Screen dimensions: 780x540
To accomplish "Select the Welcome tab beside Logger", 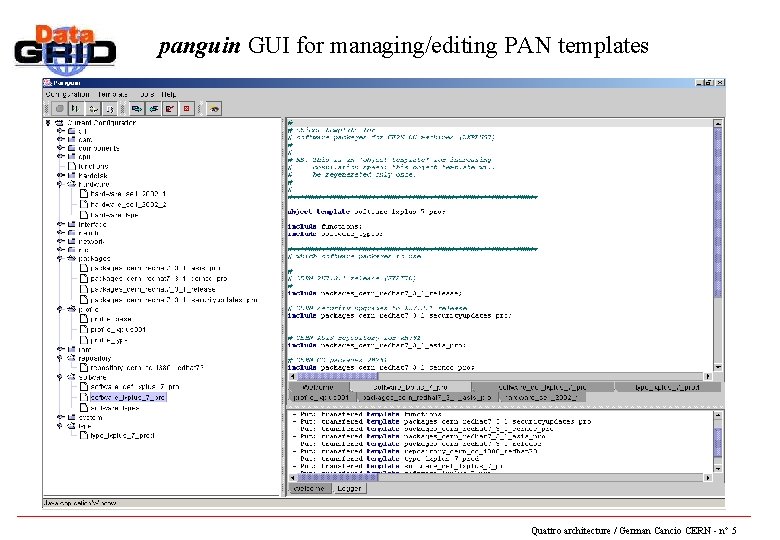I will [309, 489].
